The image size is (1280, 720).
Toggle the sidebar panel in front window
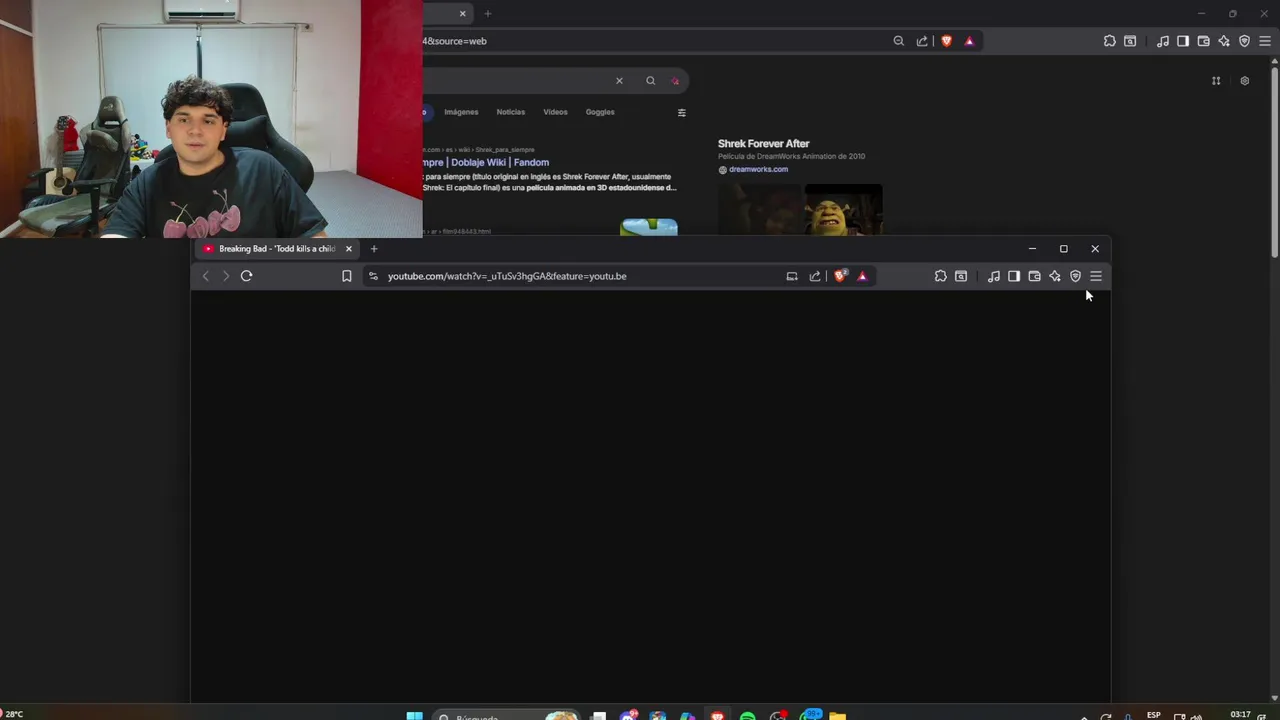(x=1014, y=276)
